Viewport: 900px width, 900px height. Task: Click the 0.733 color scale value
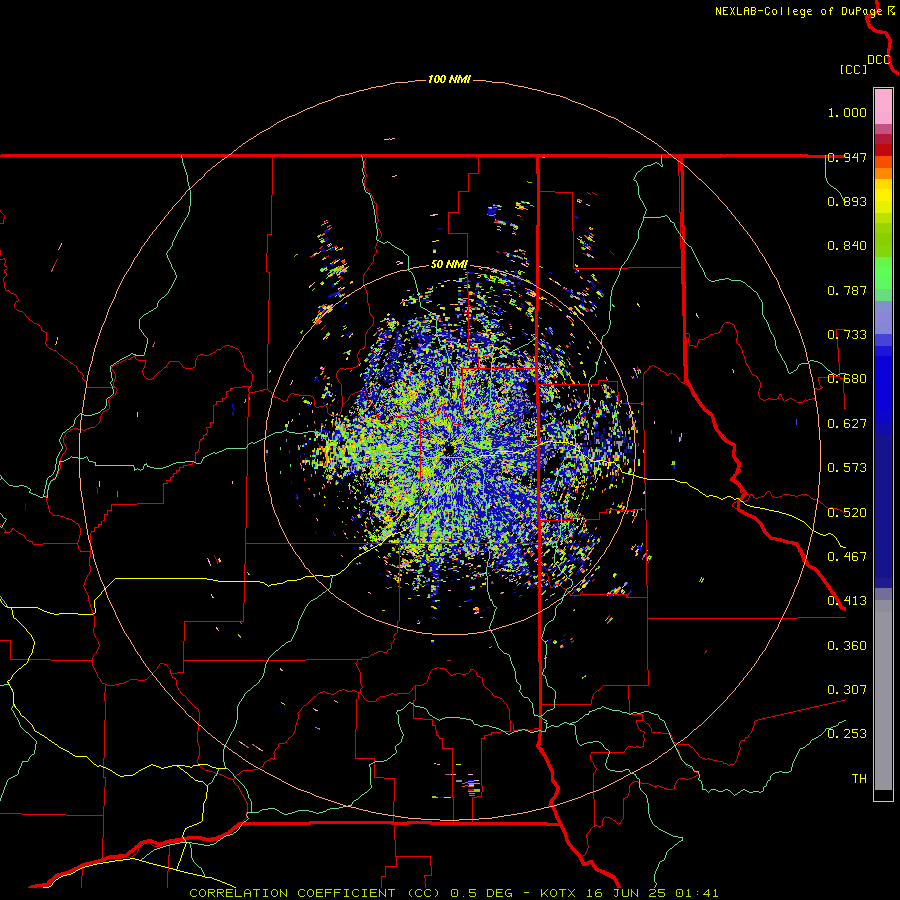pyautogui.click(x=847, y=335)
